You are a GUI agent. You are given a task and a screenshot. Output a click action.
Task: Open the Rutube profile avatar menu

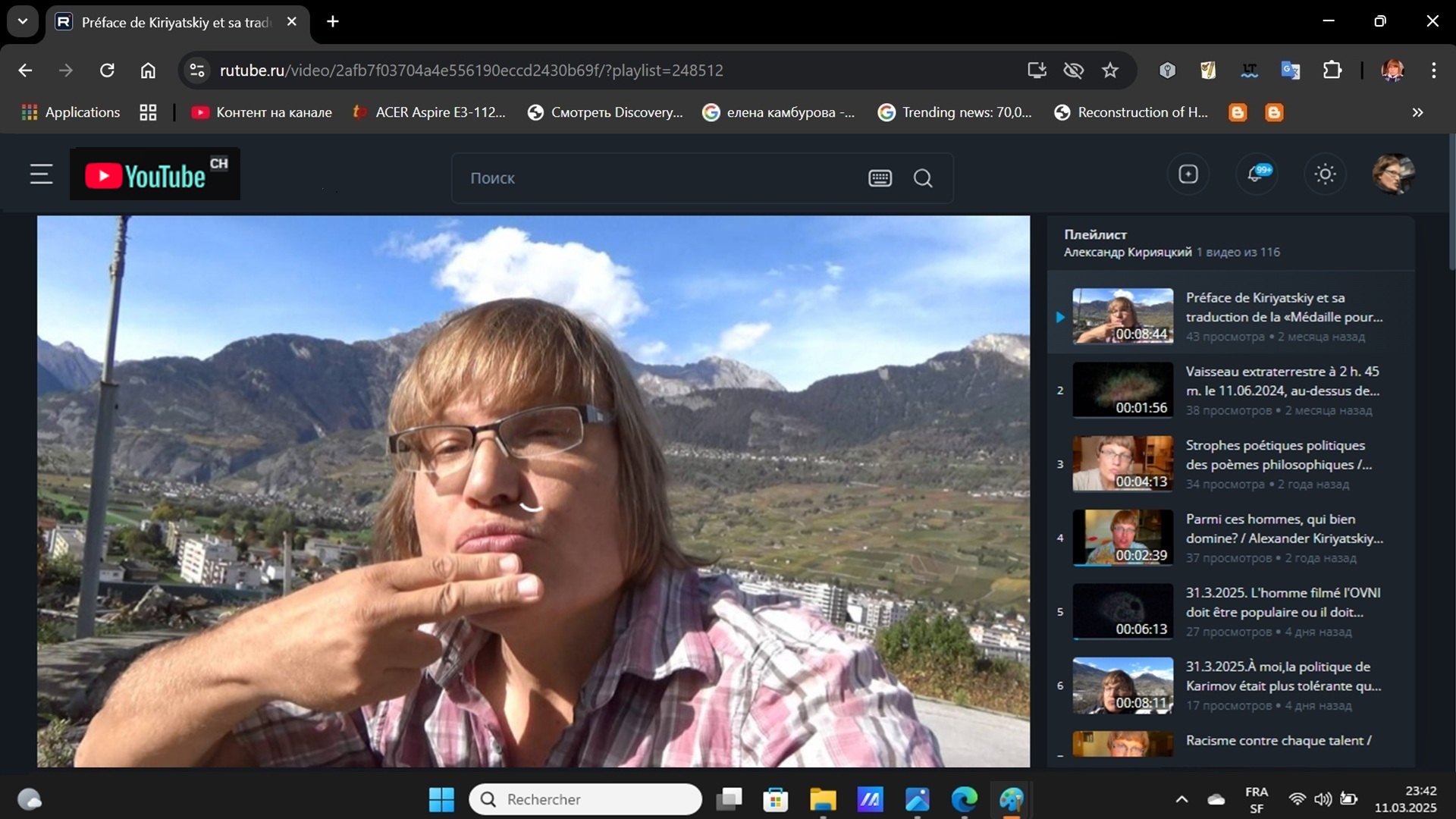coord(1393,174)
